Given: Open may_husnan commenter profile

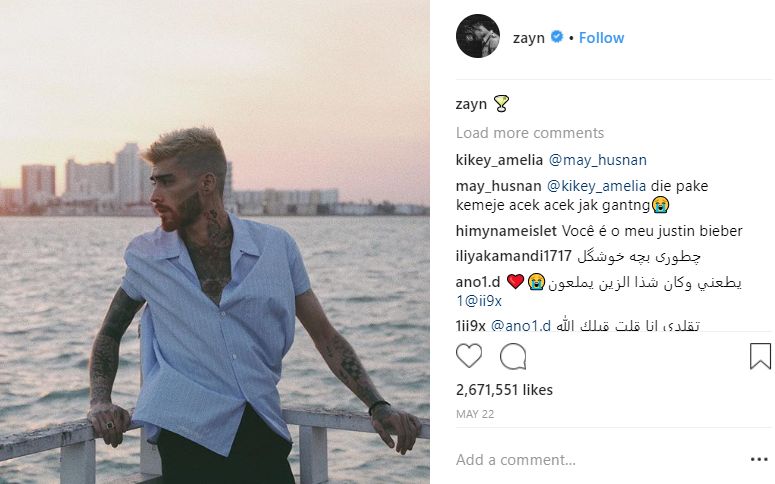Looking at the screenshot, I should pyautogui.click(x=498, y=186).
